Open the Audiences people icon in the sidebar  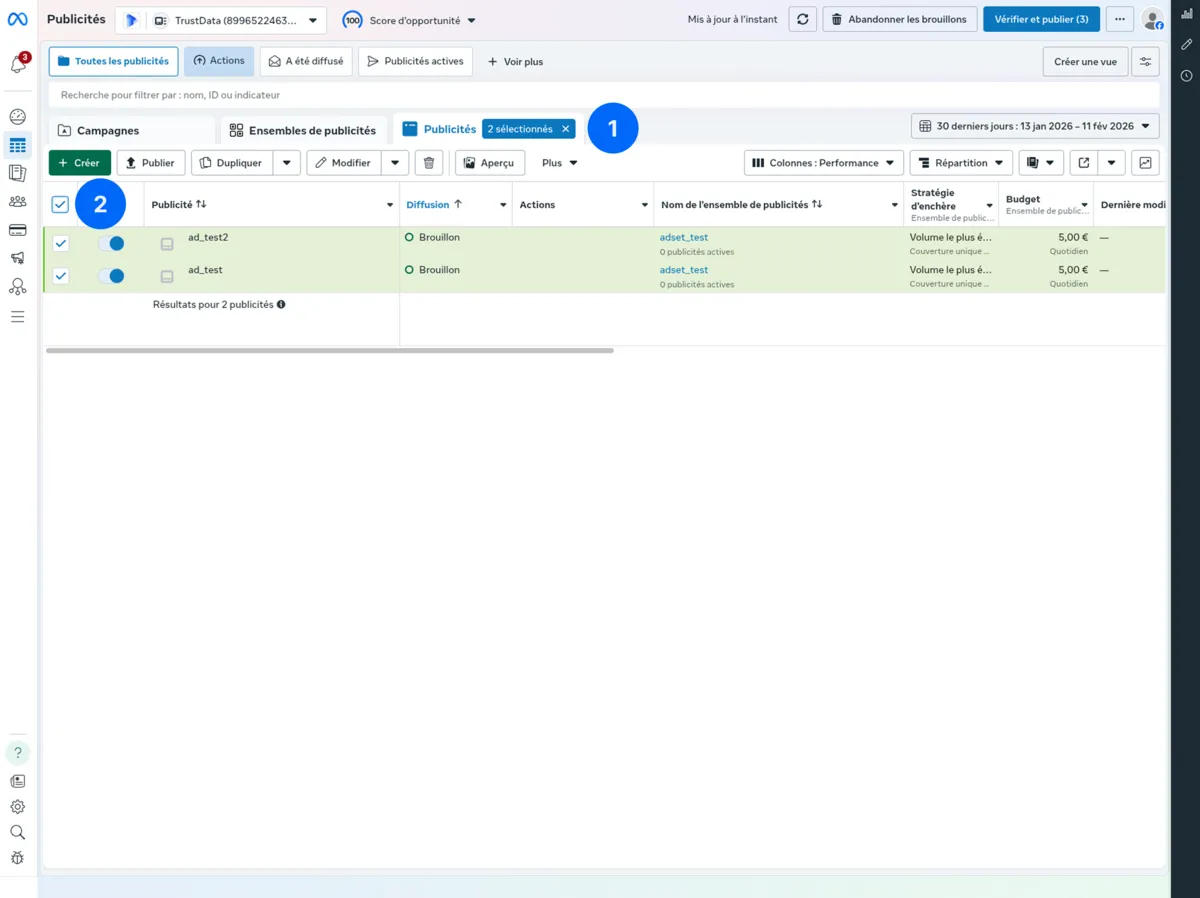[18, 200]
